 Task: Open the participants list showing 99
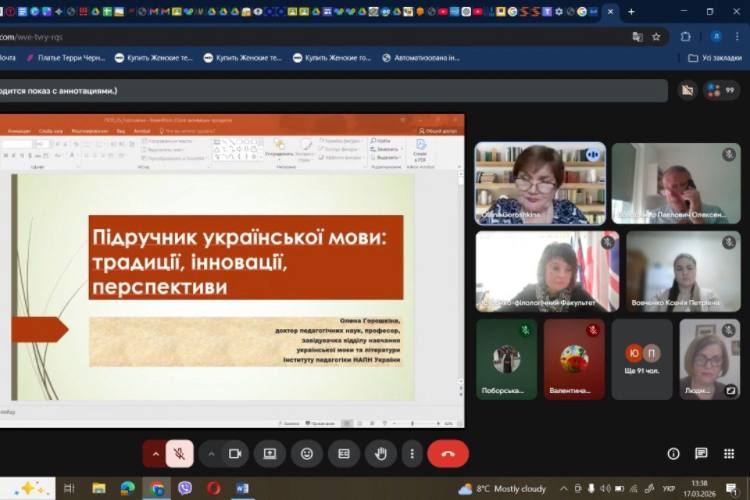(x=720, y=90)
